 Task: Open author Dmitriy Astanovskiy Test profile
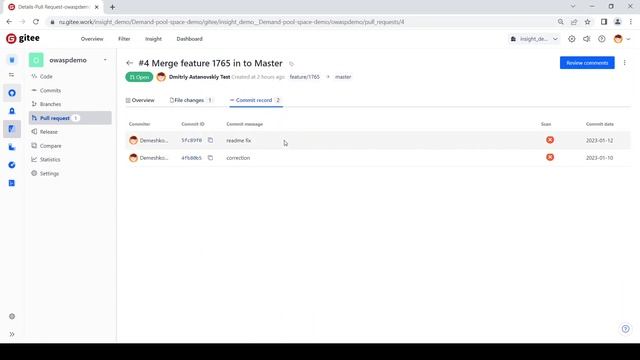[199, 77]
